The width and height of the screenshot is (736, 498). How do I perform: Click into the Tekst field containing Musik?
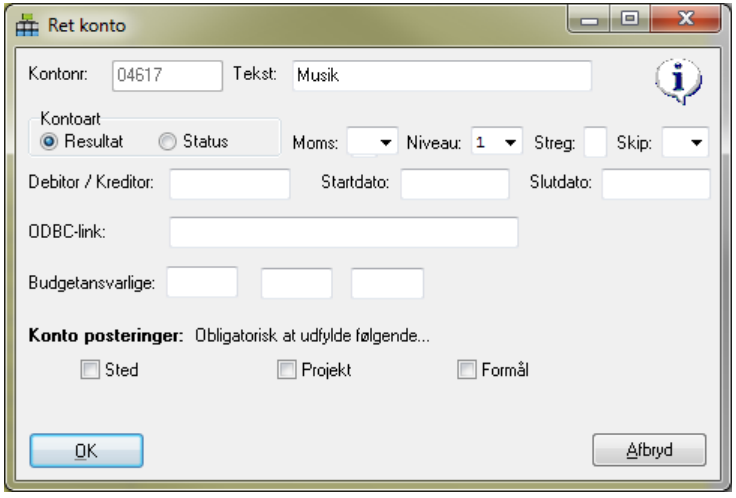(442, 76)
